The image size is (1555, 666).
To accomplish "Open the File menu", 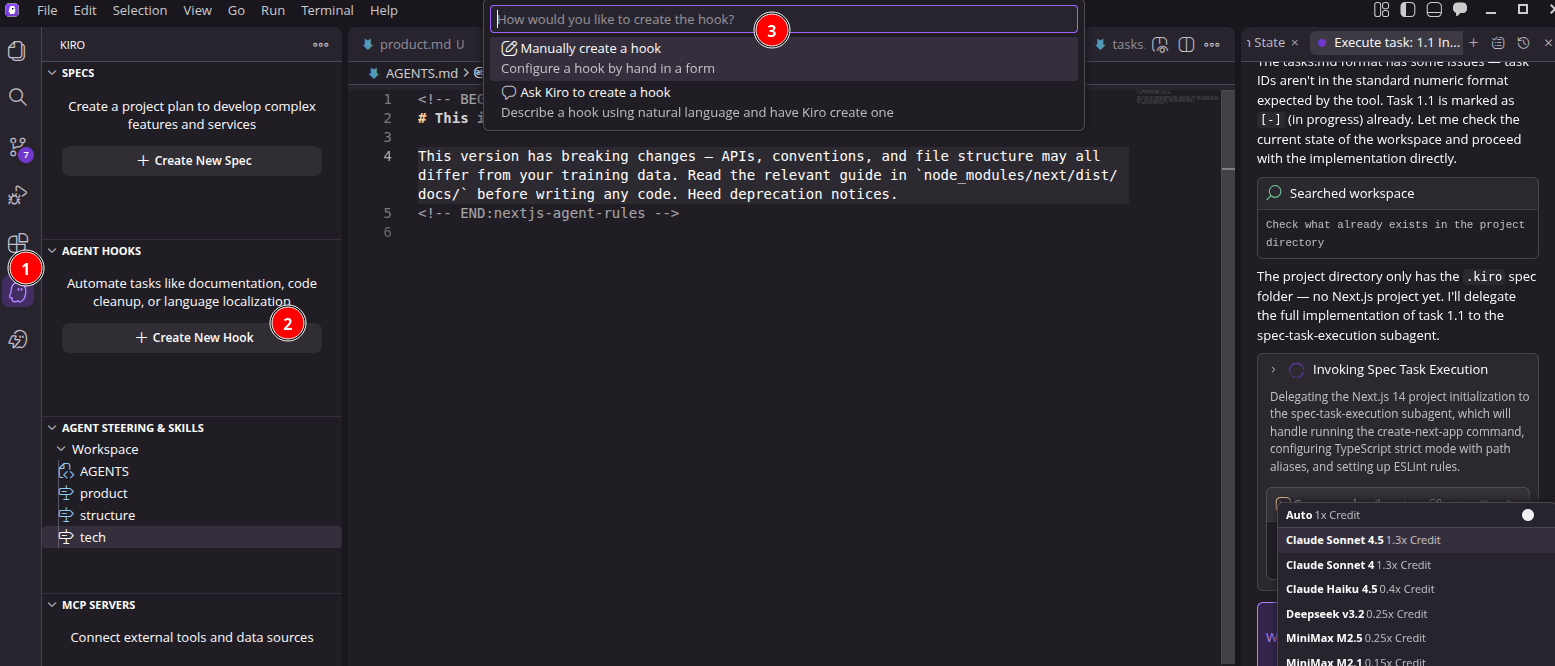I will click(x=47, y=10).
